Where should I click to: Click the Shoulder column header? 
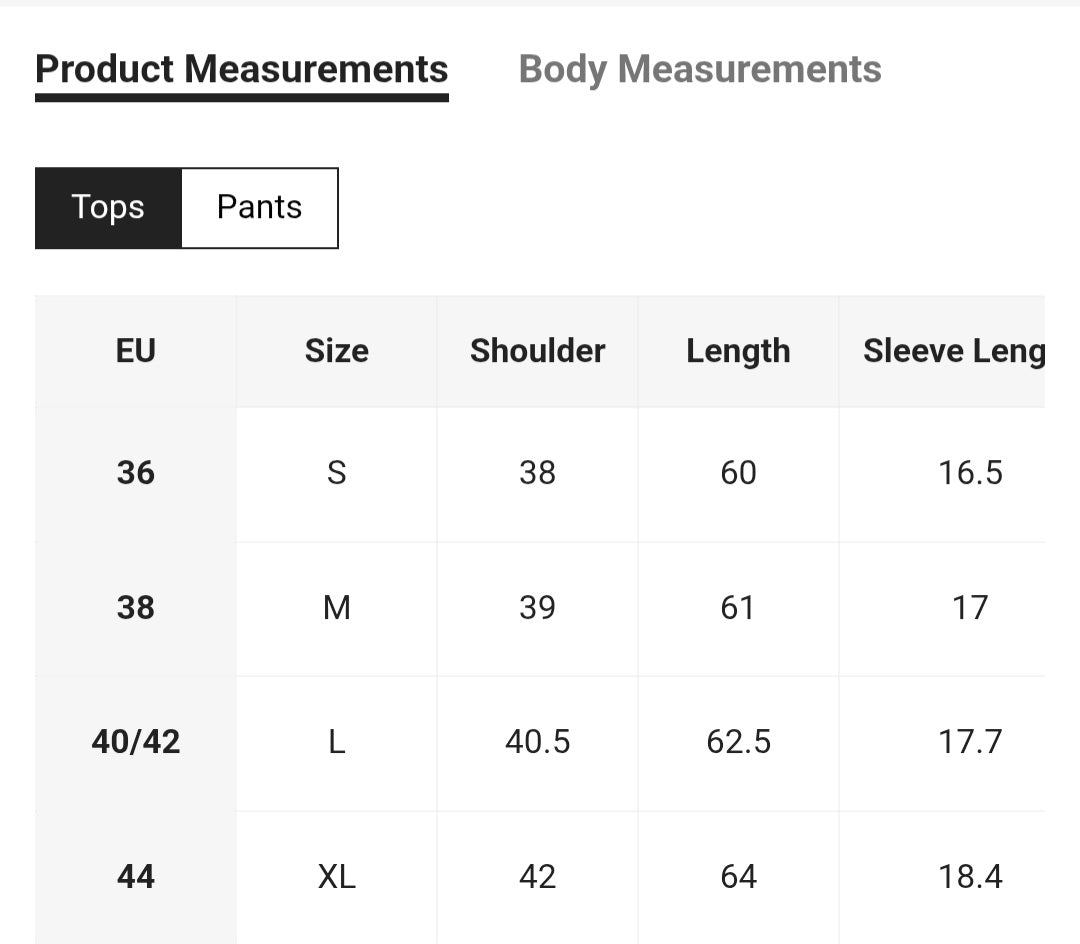537,351
